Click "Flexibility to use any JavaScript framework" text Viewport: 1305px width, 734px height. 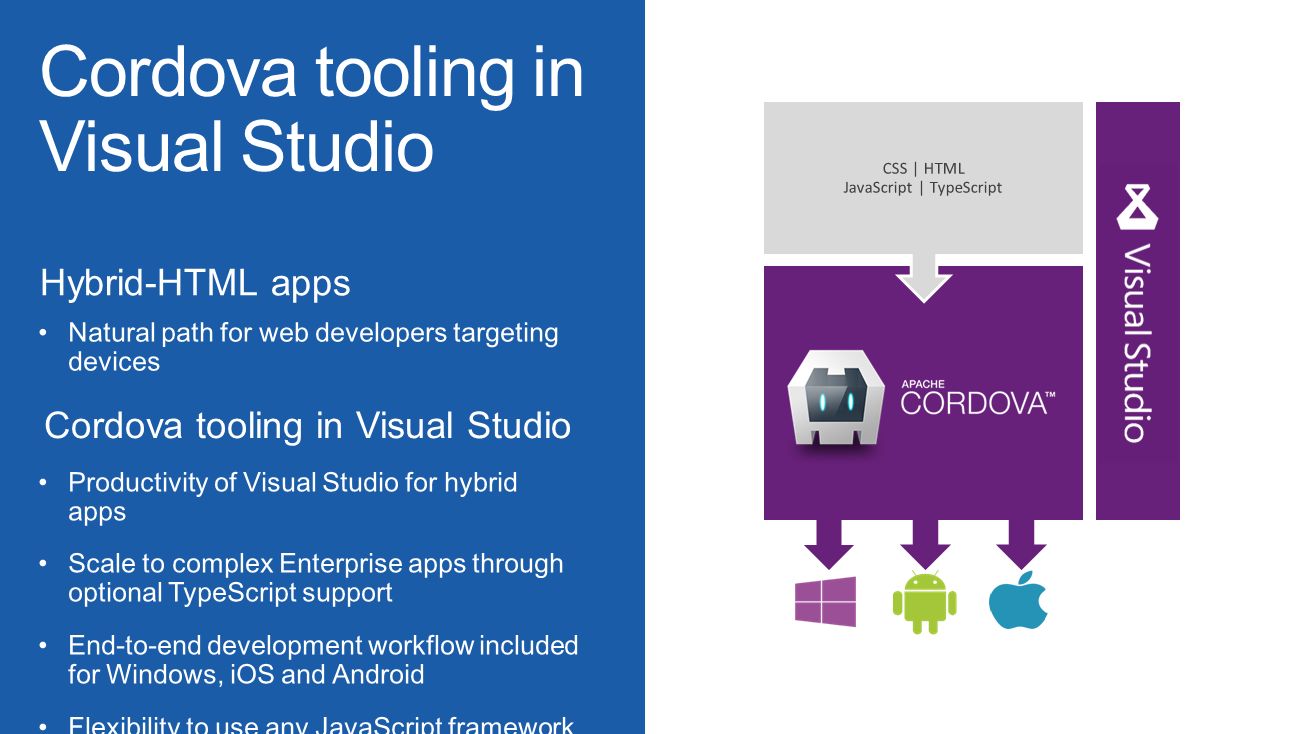tap(321, 724)
